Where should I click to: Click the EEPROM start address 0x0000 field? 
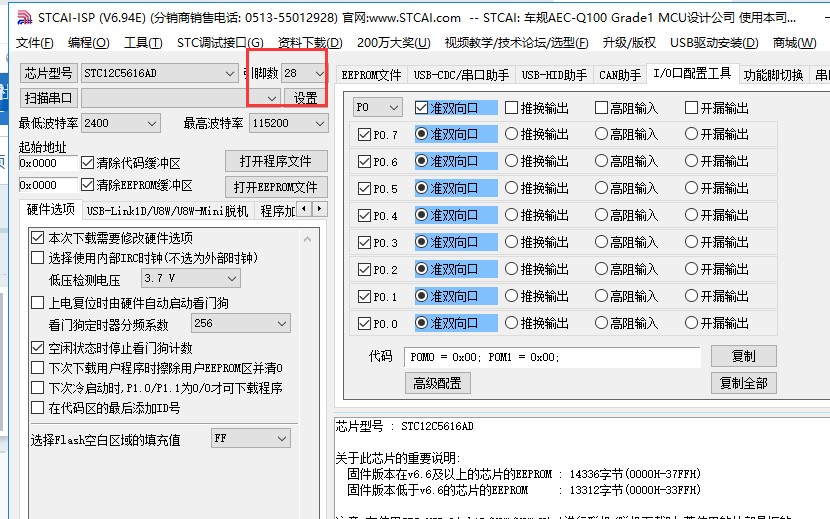pos(48,185)
